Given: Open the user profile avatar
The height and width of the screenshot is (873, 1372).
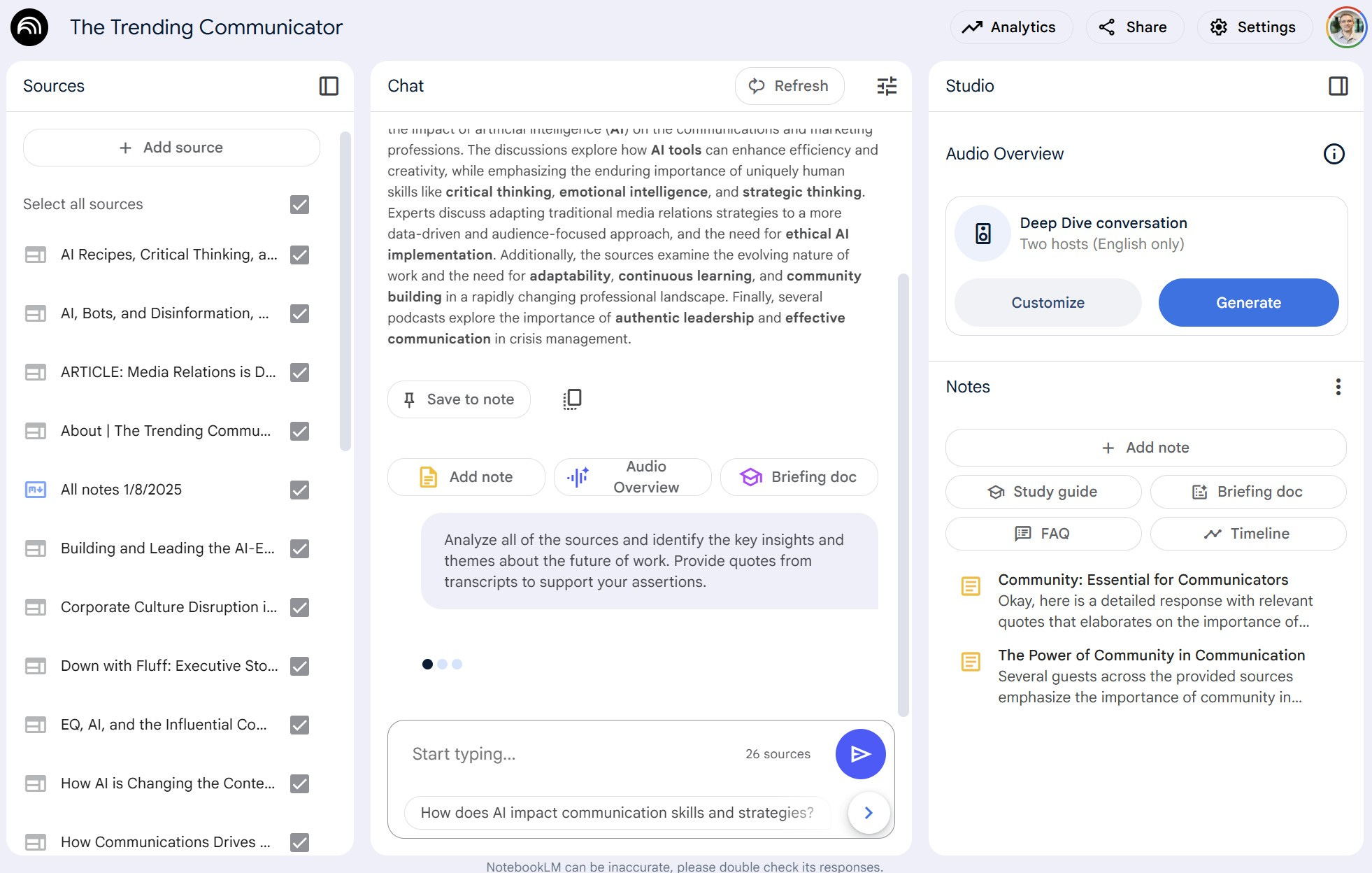Looking at the screenshot, I should (1346, 27).
